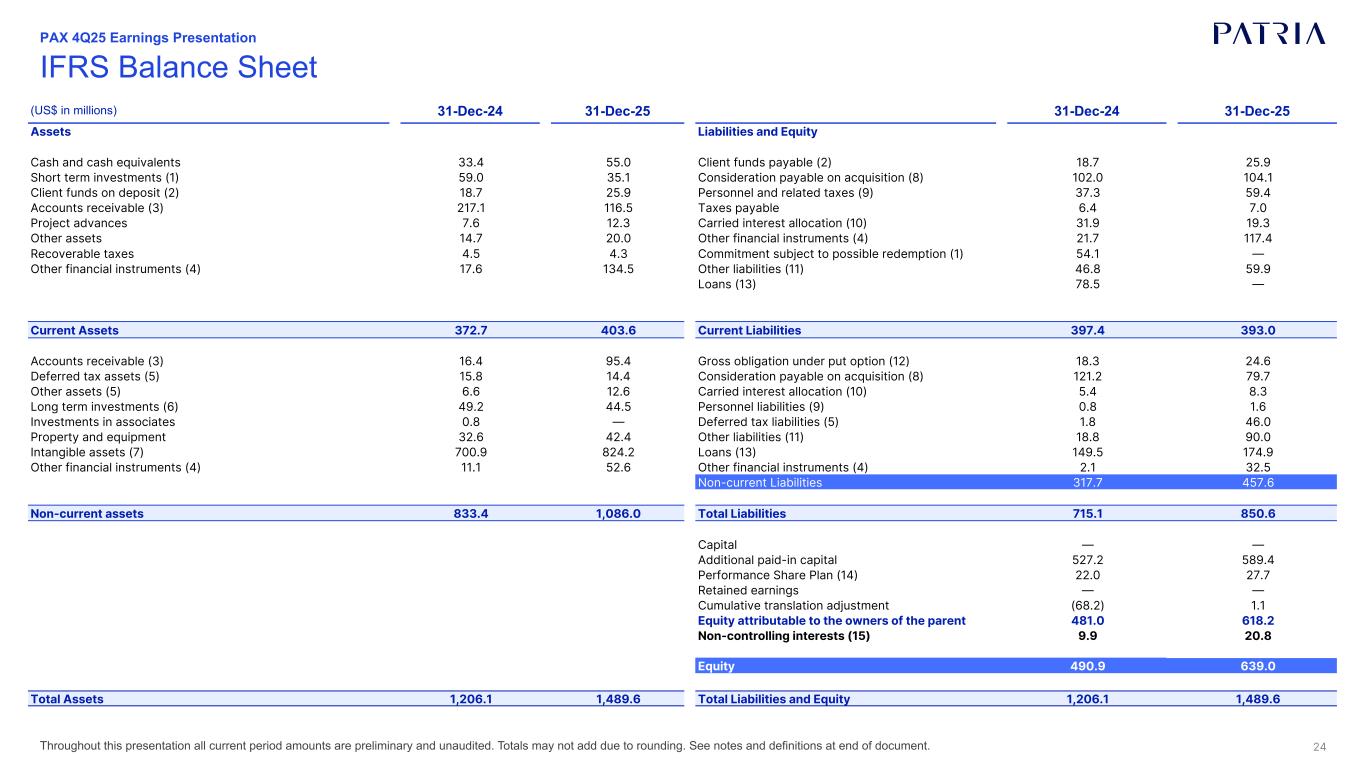The height and width of the screenshot is (767, 1365).
Task: Select the Commitment subject to possible redemption label
Action: pos(830,253)
